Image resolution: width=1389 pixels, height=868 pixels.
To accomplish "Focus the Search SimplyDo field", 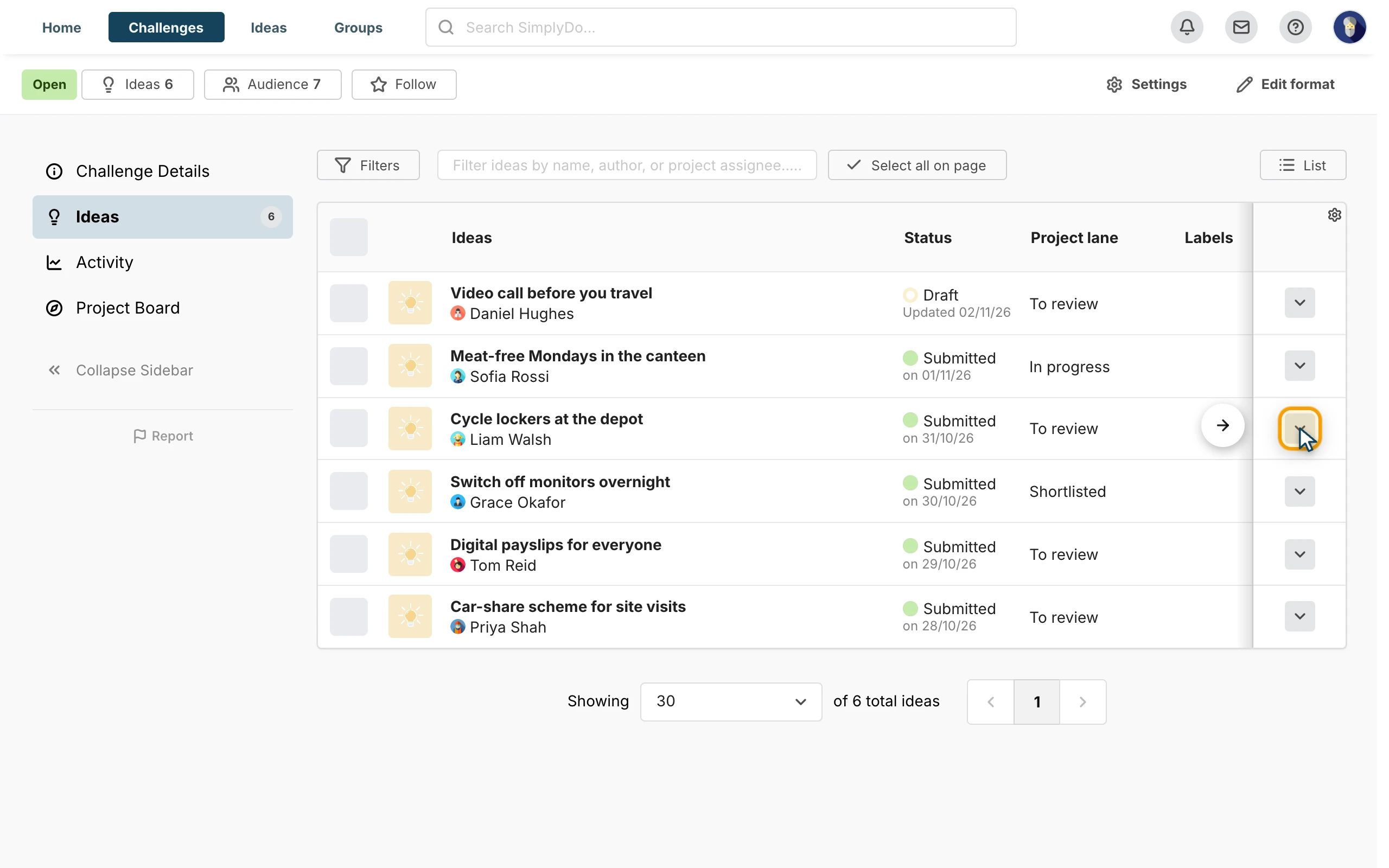I will tap(721, 27).
